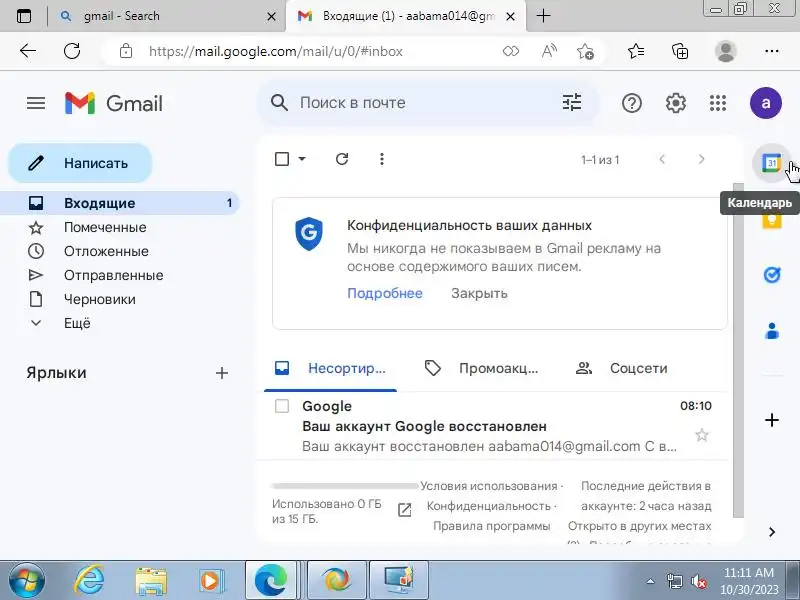Open a new browser tab
Viewport: 800px width, 600px height.
tap(543, 16)
